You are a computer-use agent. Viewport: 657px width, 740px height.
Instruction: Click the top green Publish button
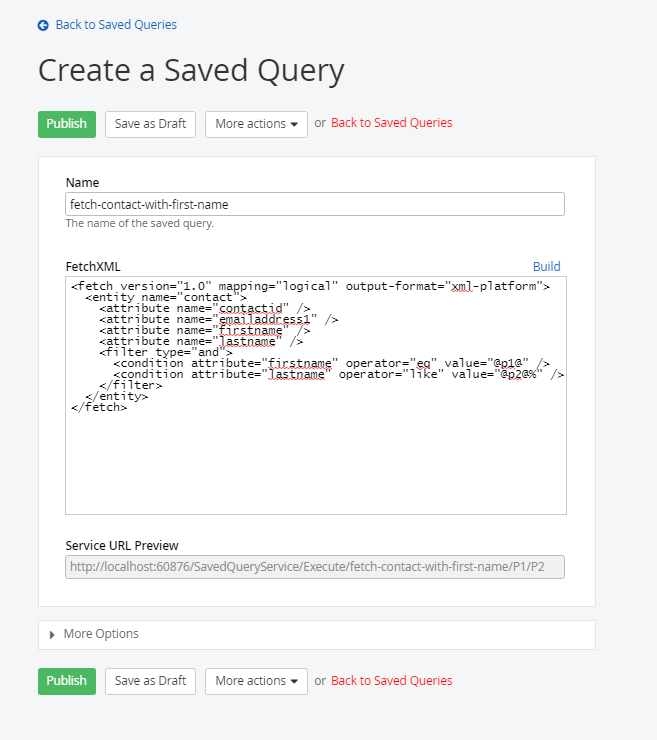pyautogui.click(x=67, y=124)
